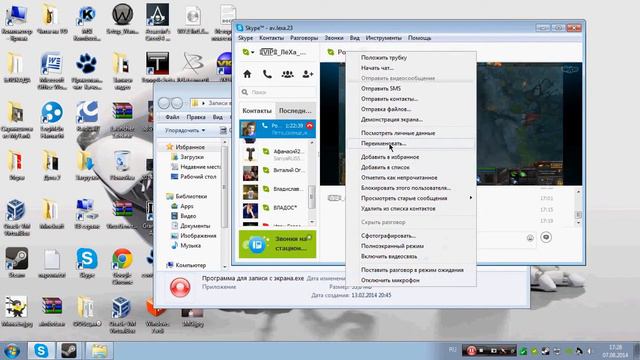Open Steam from the taskbar
The width and height of the screenshot is (640, 360).
pos(69,351)
